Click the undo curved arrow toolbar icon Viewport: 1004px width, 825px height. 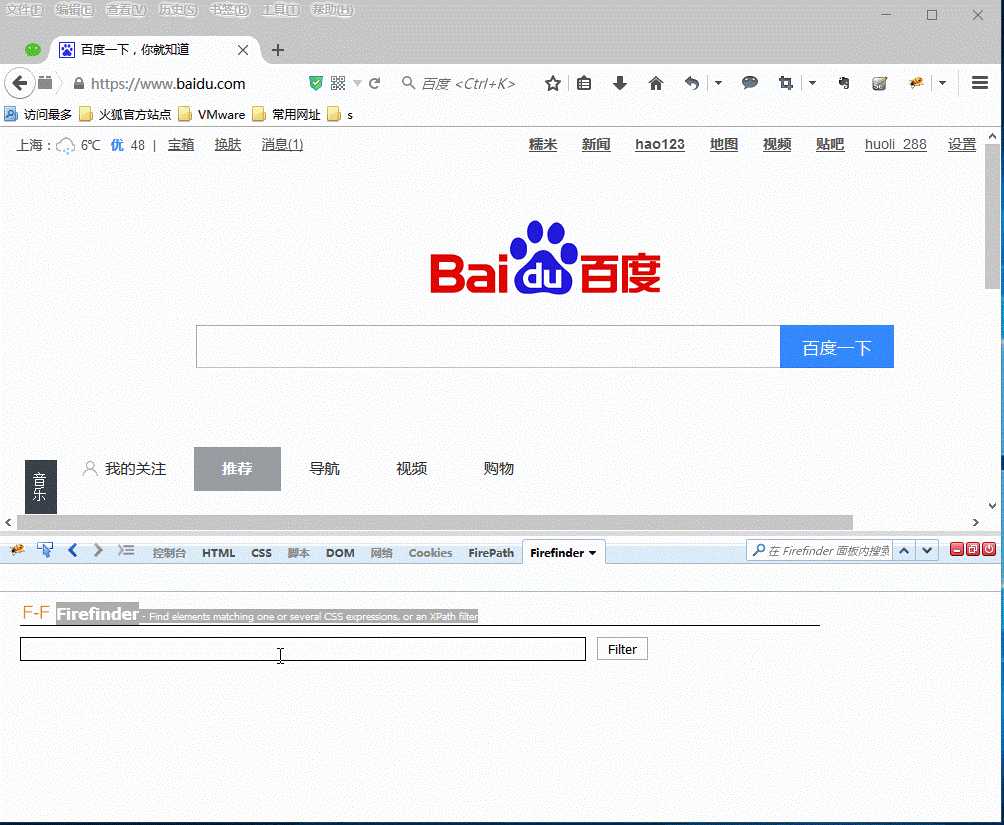click(692, 83)
